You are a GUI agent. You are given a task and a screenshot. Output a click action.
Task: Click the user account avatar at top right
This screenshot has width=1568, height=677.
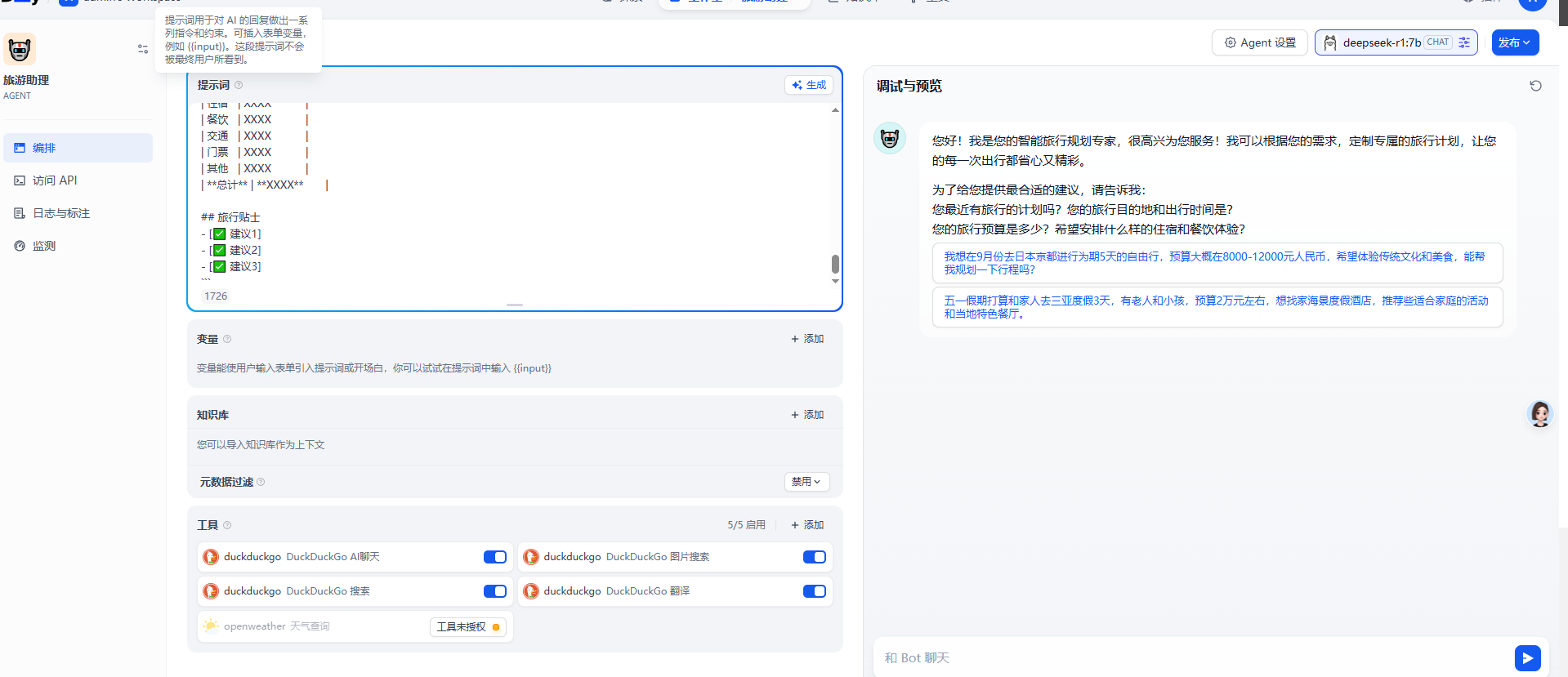click(1532, 2)
